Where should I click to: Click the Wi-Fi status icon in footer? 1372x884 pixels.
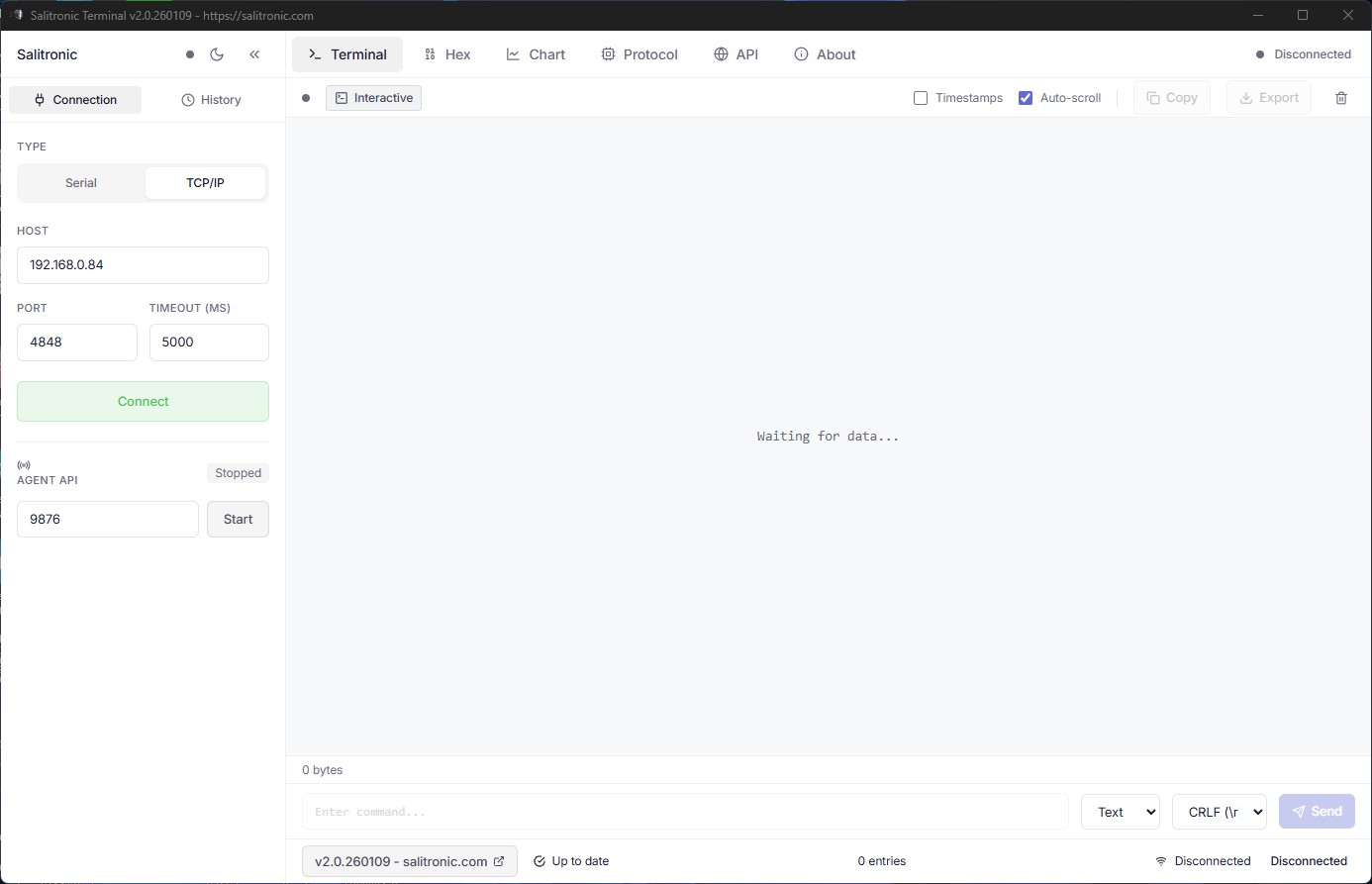point(1161,861)
